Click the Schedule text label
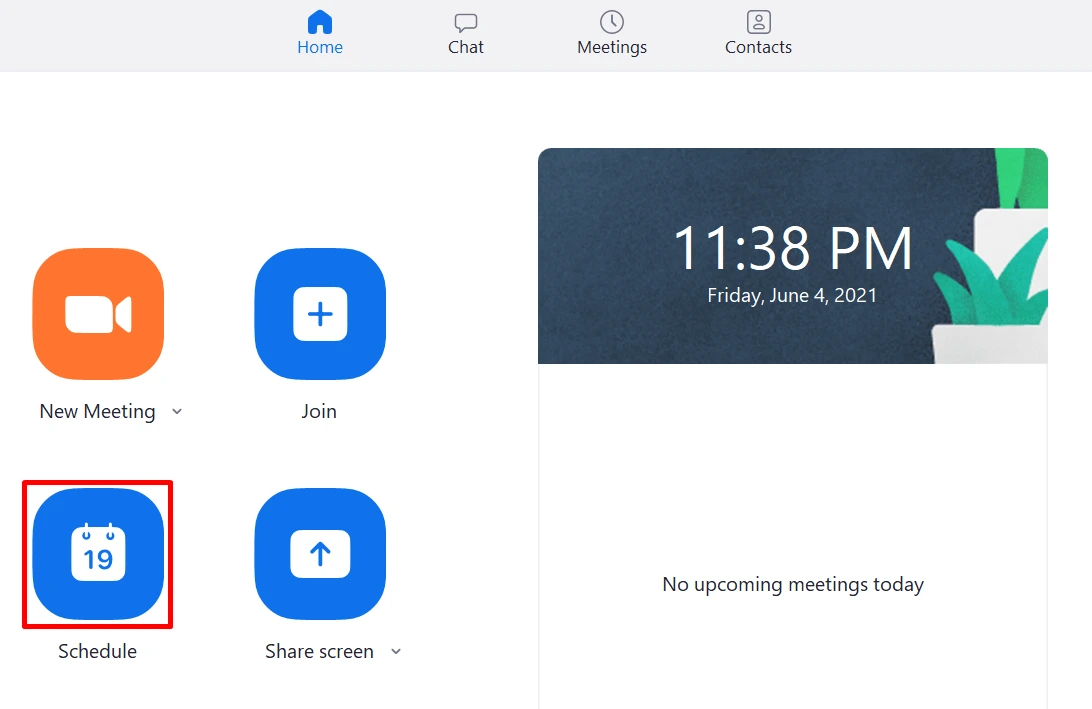 pyautogui.click(x=97, y=651)
